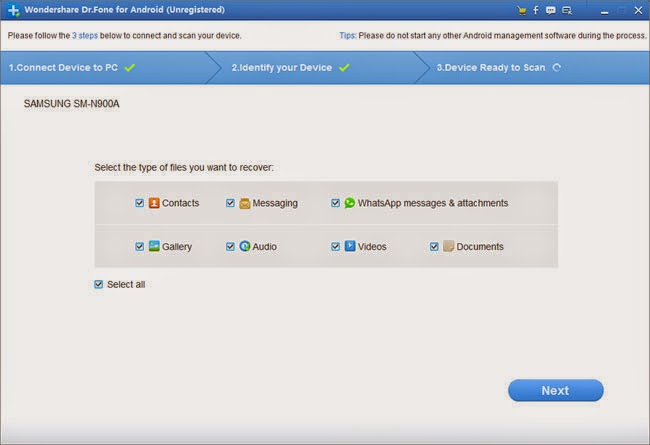Click the Messaging label

point(275,203)
